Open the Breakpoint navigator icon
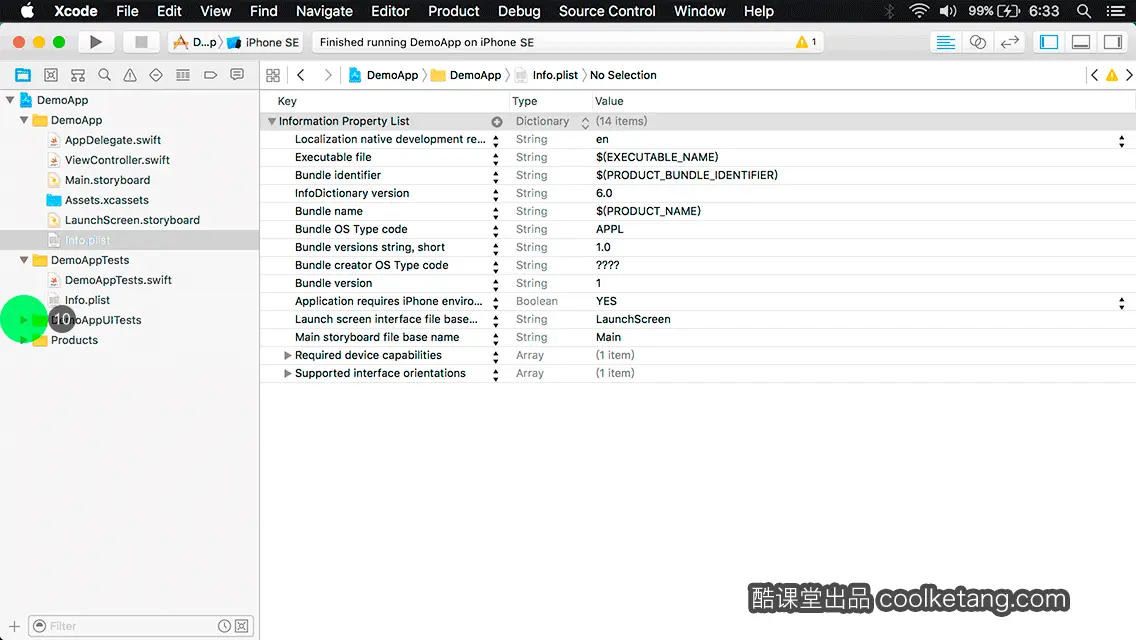Image resolution: width=1136 pixels, height=640 pixels. coord(210,75)
